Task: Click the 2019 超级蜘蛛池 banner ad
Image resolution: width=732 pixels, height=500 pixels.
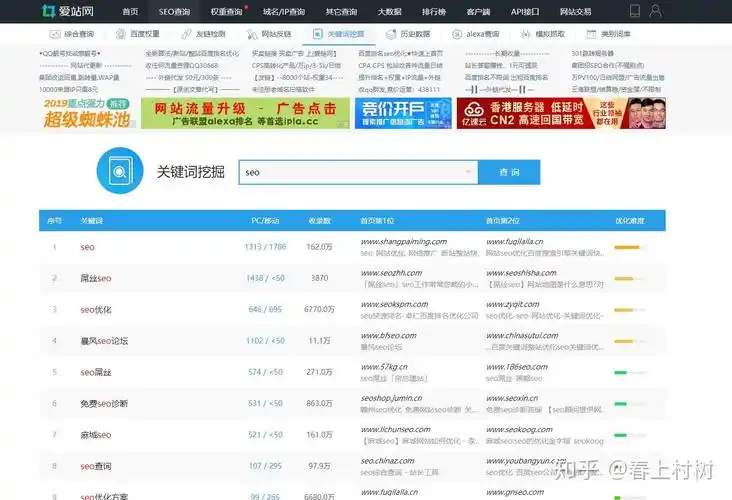Action: pos(87,113)
